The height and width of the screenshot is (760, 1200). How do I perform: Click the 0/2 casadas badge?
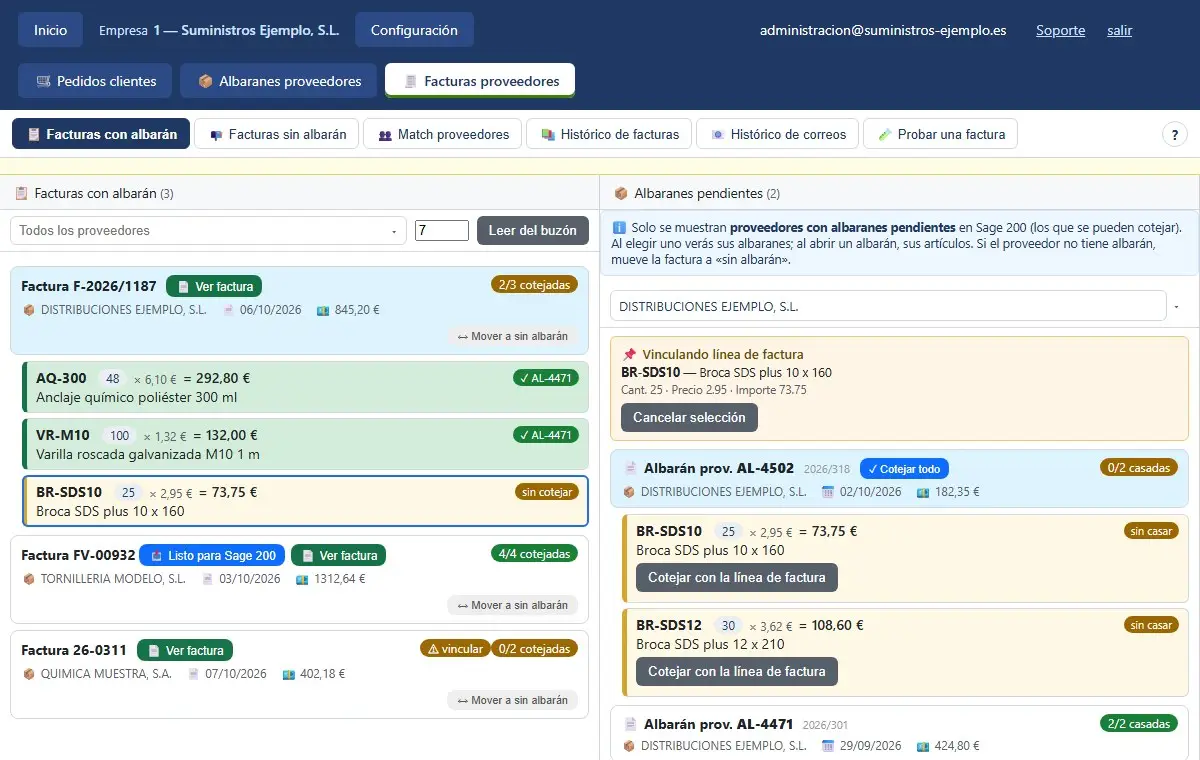click(x=1139, y=468)
